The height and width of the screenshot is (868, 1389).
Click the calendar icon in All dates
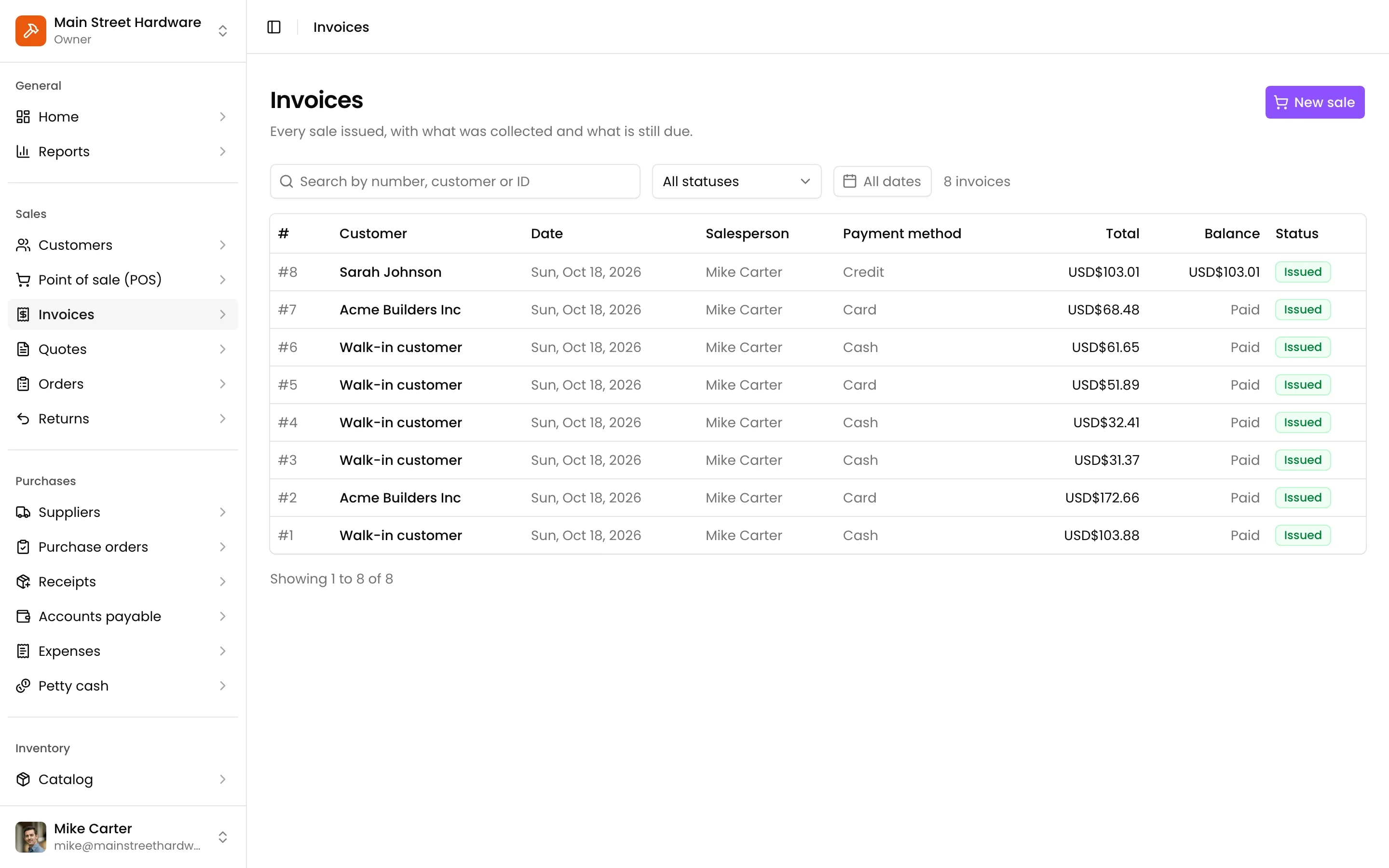point(849,181)
